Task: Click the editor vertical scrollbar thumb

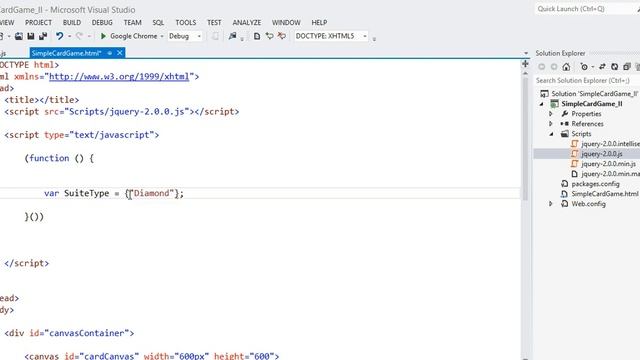Action: coord(525,139)
